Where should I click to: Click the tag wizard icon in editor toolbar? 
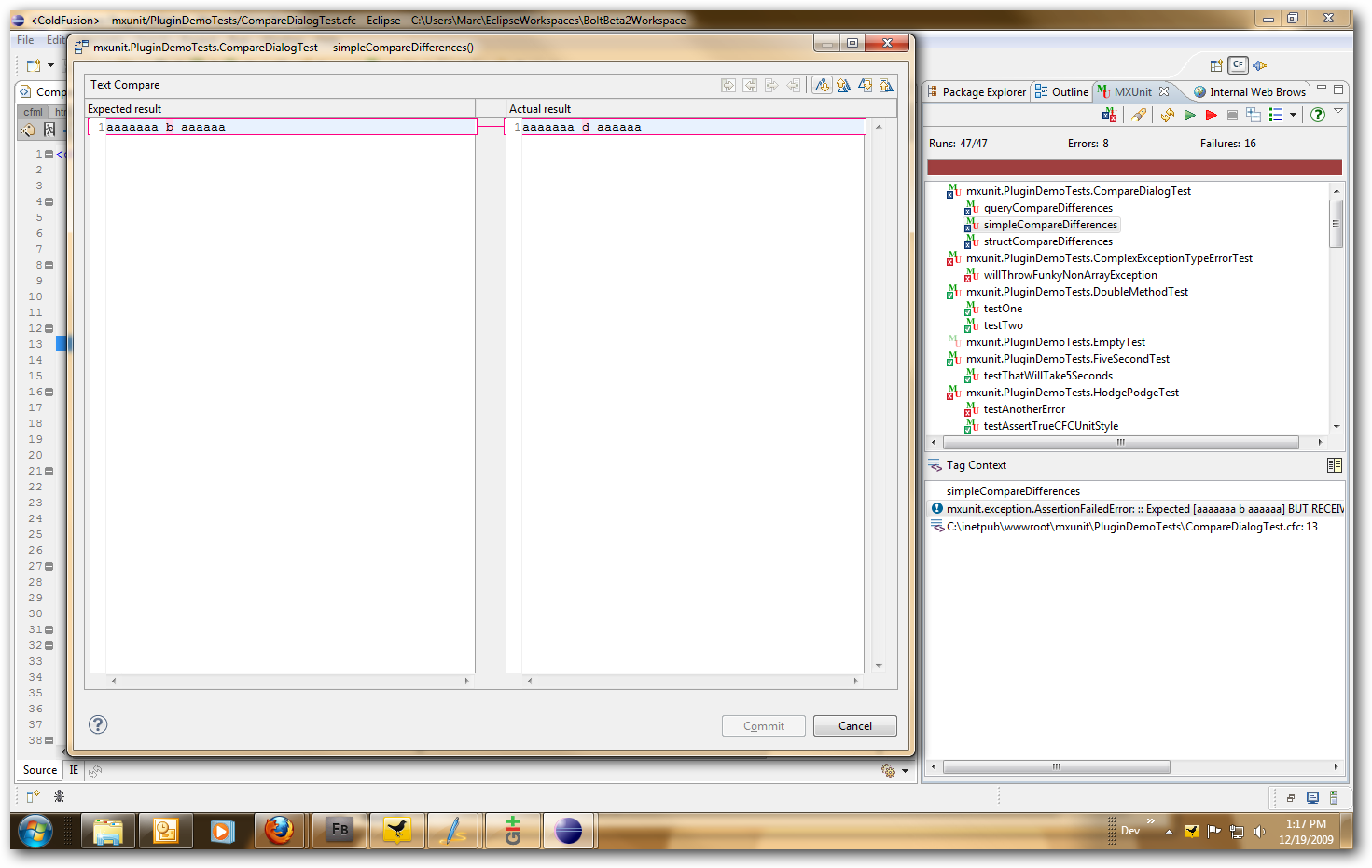point(28,130)
